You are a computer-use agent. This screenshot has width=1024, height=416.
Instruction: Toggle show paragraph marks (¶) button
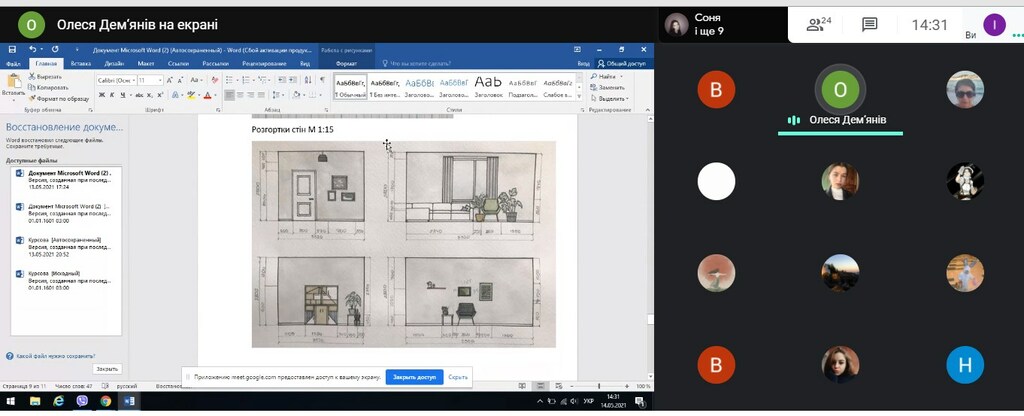[322, 80]
